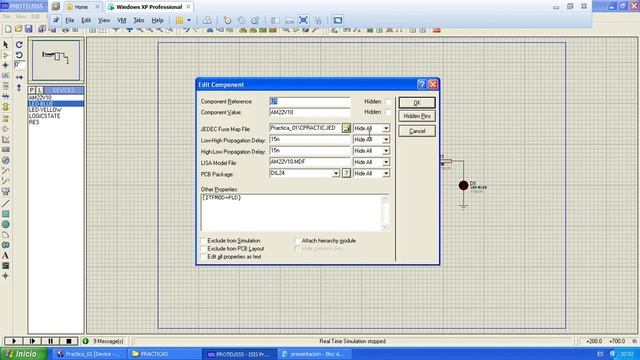Click the rotate anti-clockwise icon

tap(19, 55)
